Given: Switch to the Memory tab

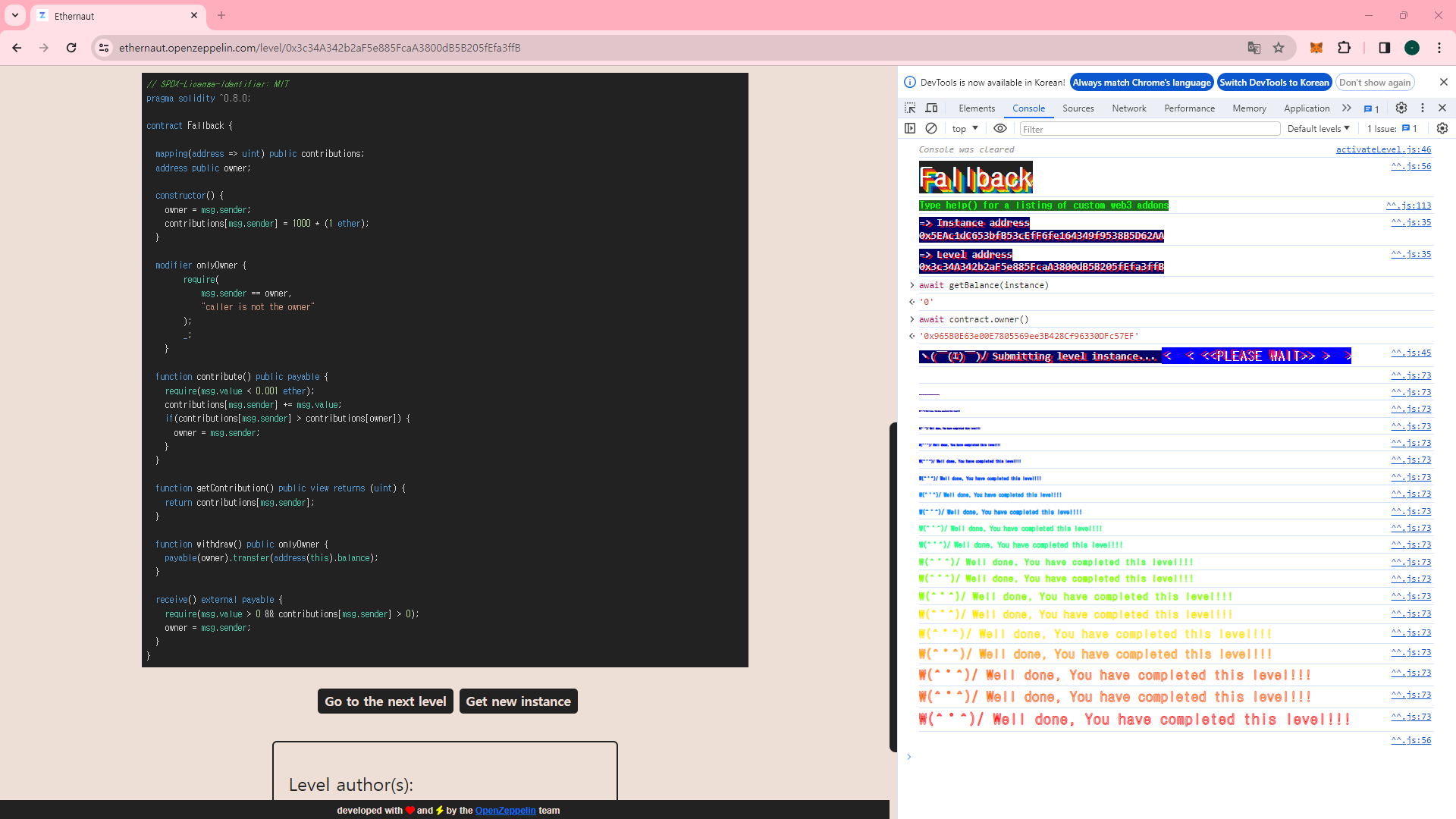Looking at the screenshot, I should [x=1250, y=108].
